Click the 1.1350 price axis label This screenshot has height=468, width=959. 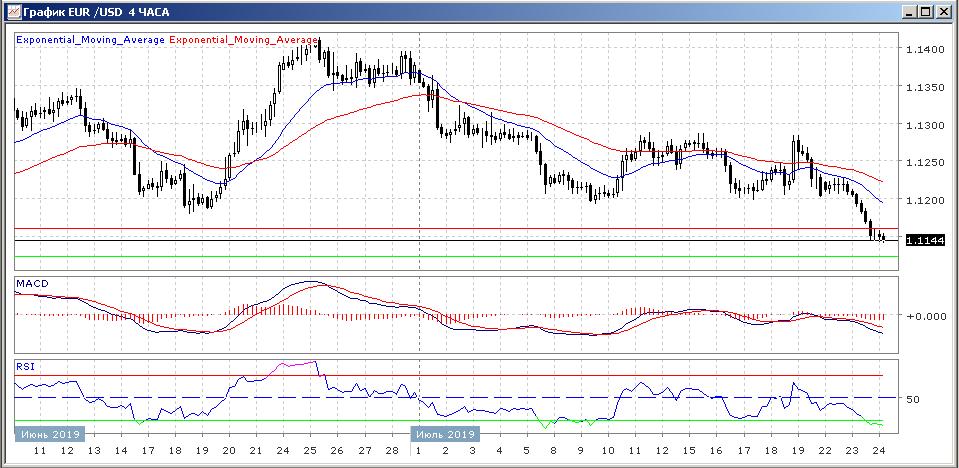pyautogui.click(x=925, y=87)
